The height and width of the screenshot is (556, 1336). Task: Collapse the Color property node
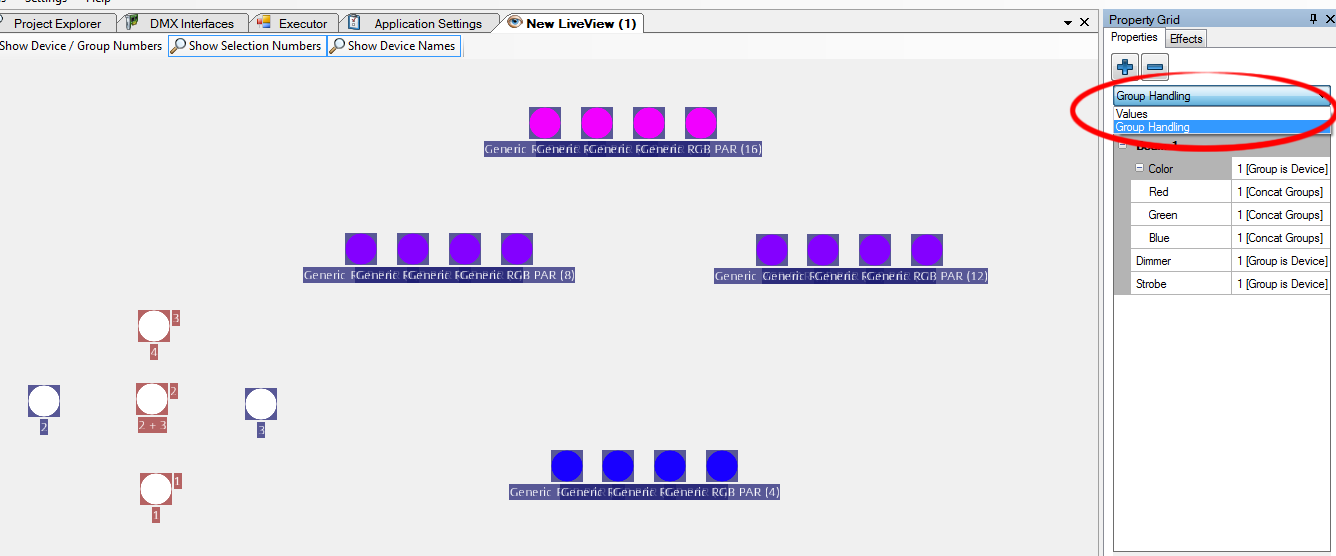tap(1139, 169)
